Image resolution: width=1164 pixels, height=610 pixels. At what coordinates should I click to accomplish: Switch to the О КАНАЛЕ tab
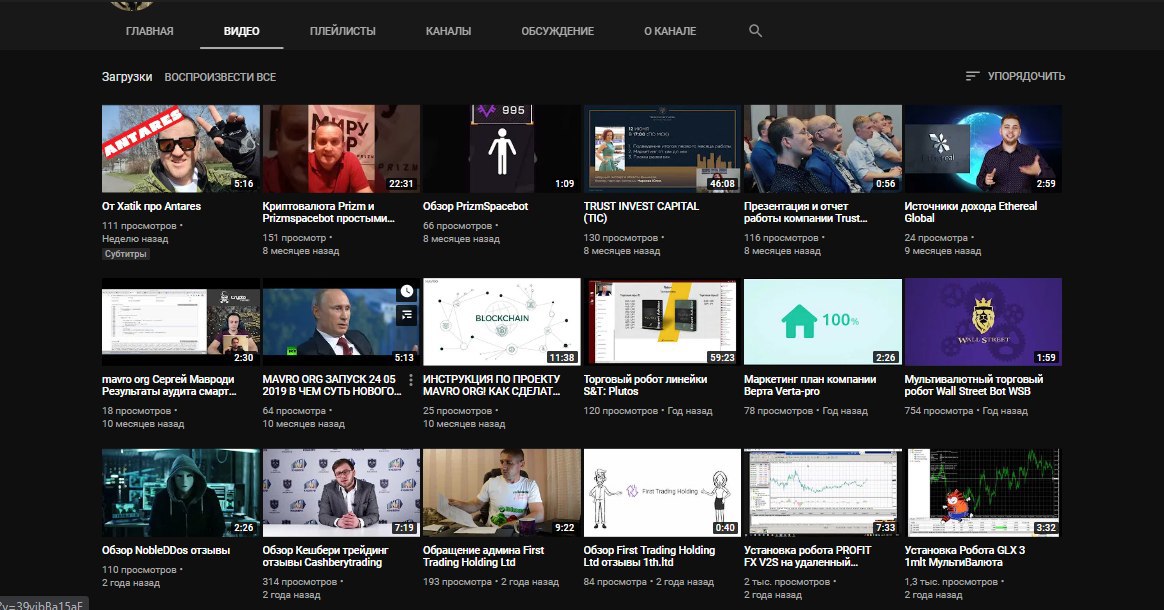pyautogui.click(x=670, y=31)
